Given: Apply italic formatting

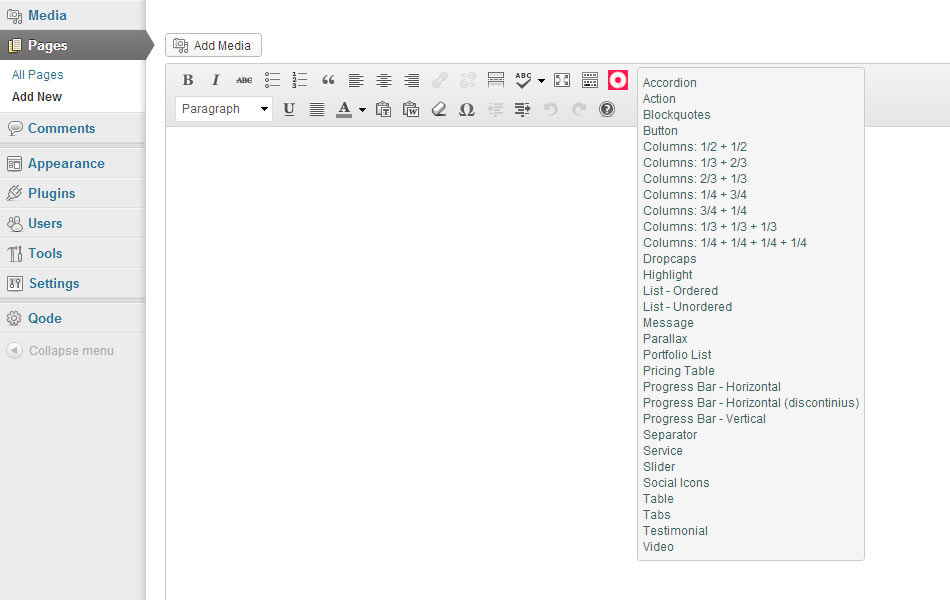Looking at the screenshot, I should click(x=215, y=80).
